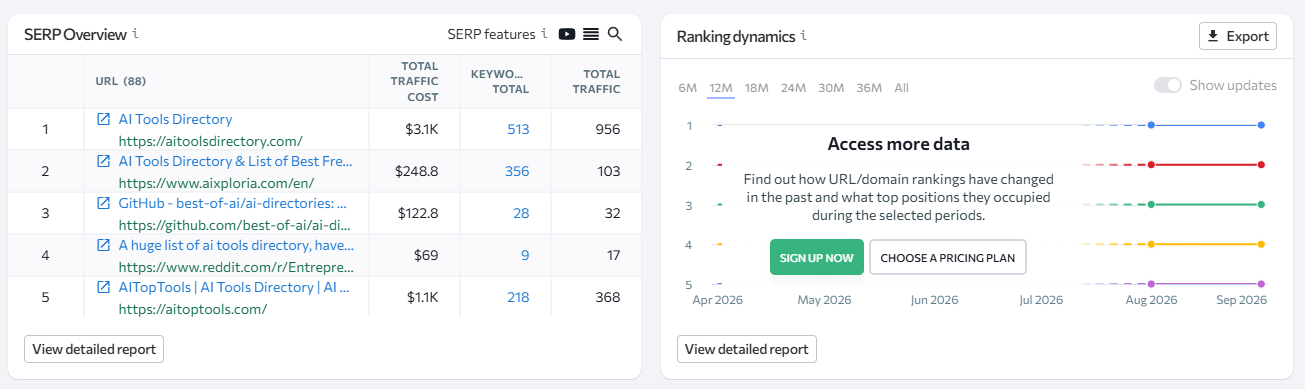This screenshot has width=1305, height=389.
Task: Click the Ranking dynamics info icon
Action: pos(804,36)
